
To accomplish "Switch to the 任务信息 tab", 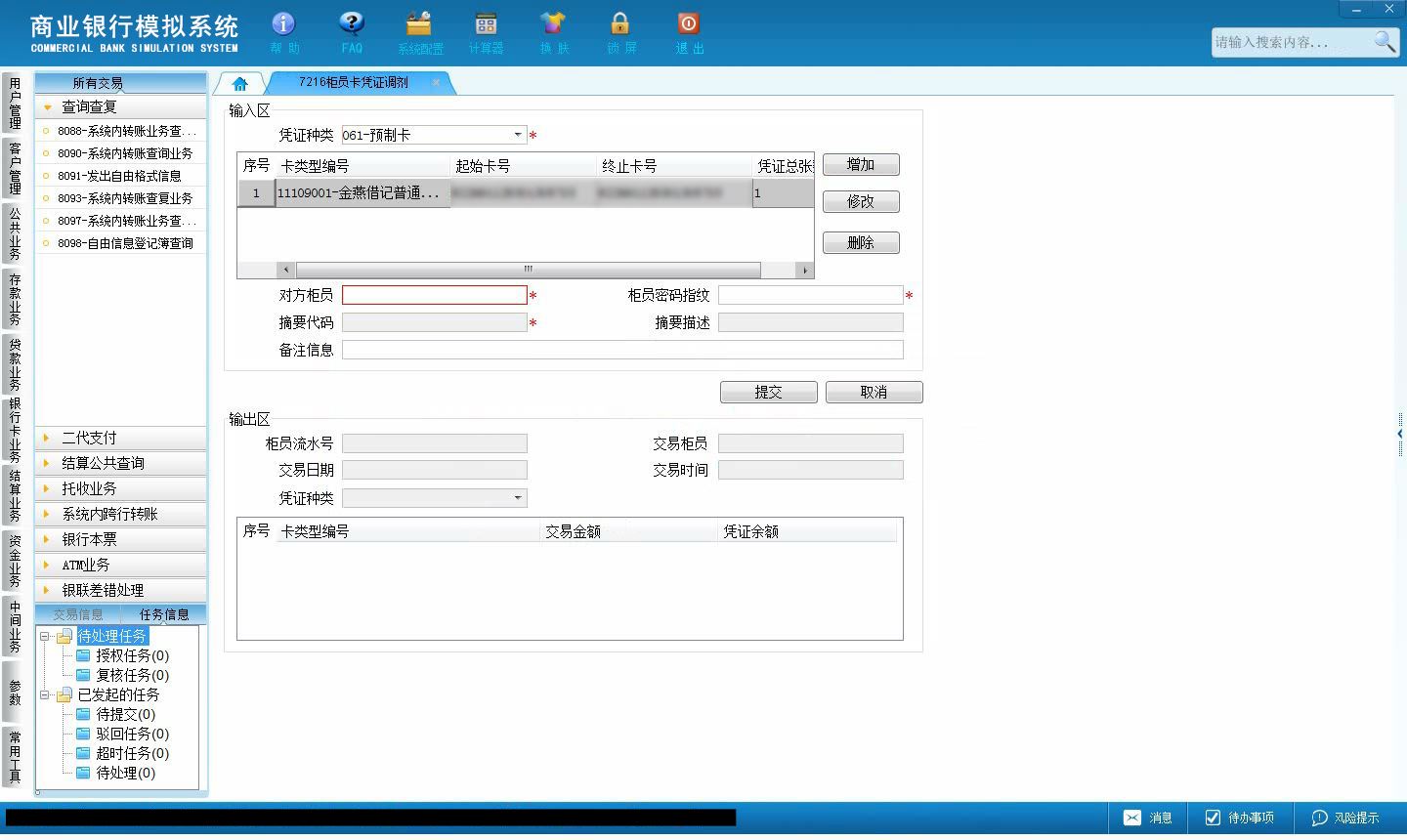I will pos(163,614).
